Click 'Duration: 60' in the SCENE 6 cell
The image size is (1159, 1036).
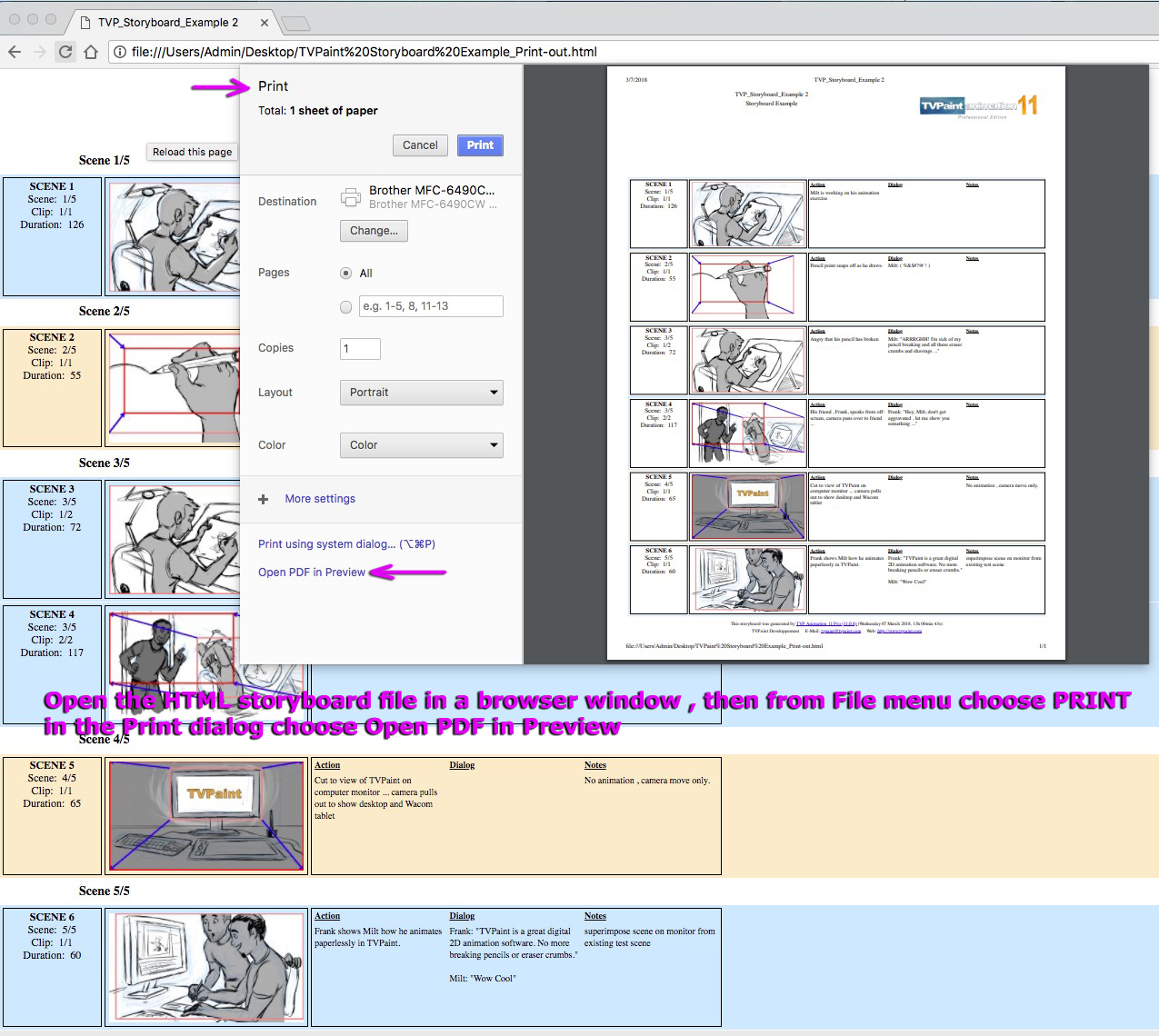point(52,955)
